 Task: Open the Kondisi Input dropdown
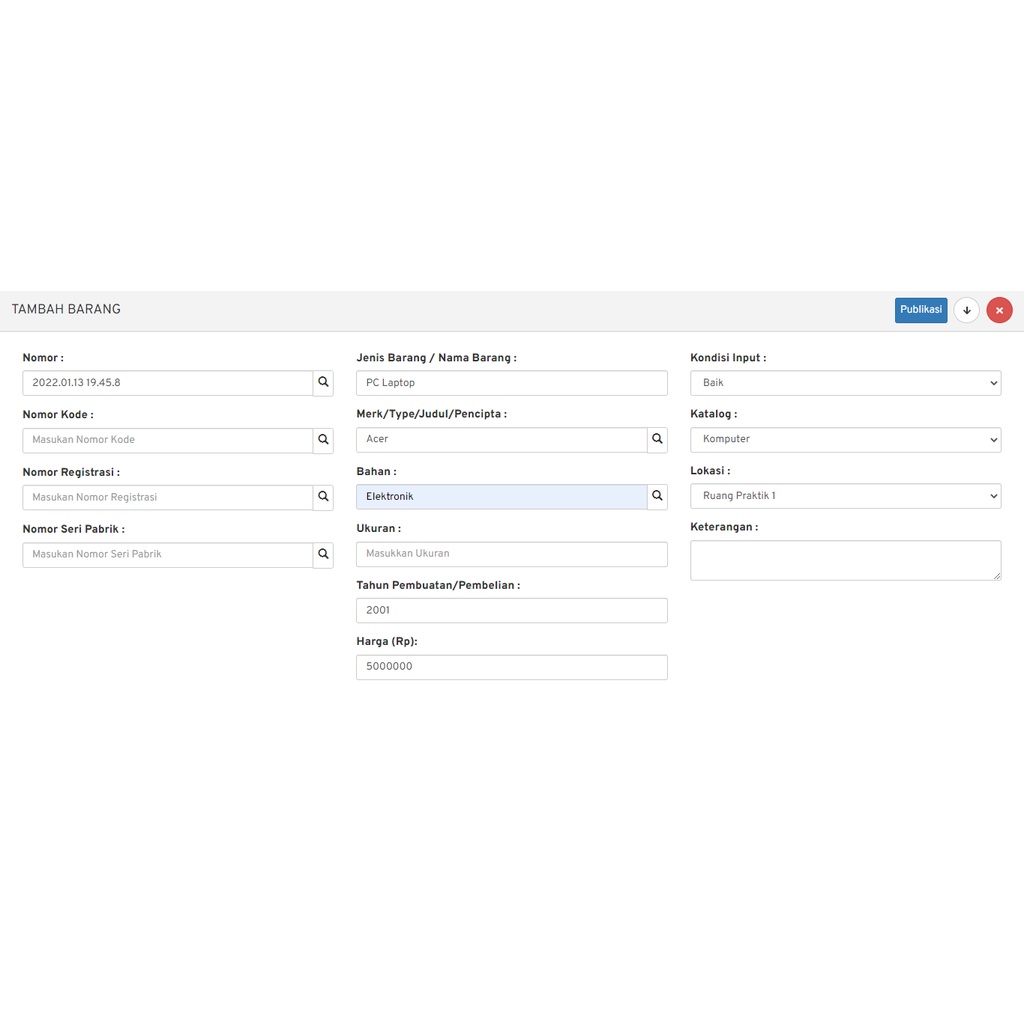tap(845, 383)
